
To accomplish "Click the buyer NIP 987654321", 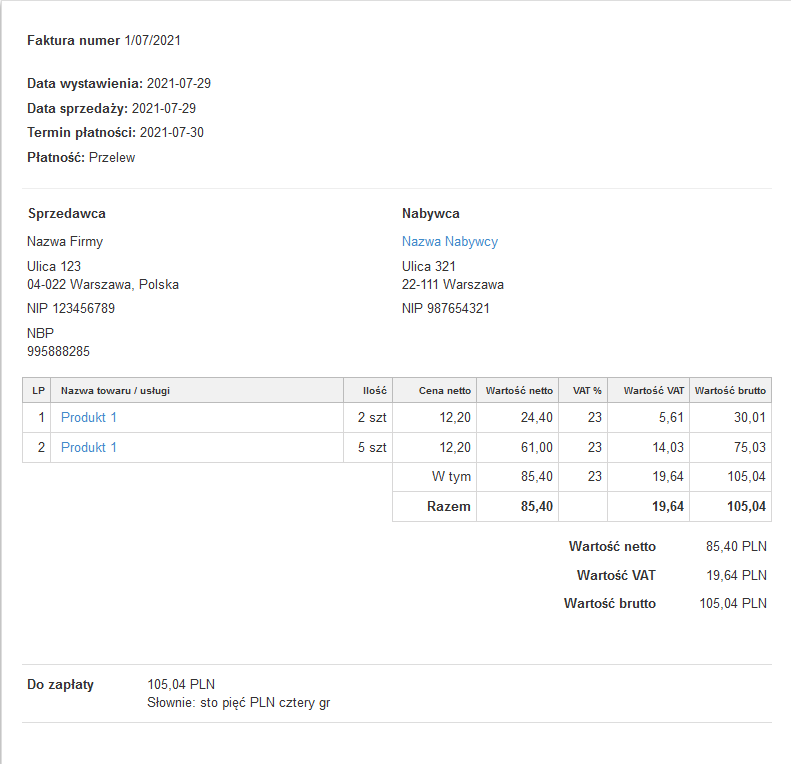I will tap(446, 309).
